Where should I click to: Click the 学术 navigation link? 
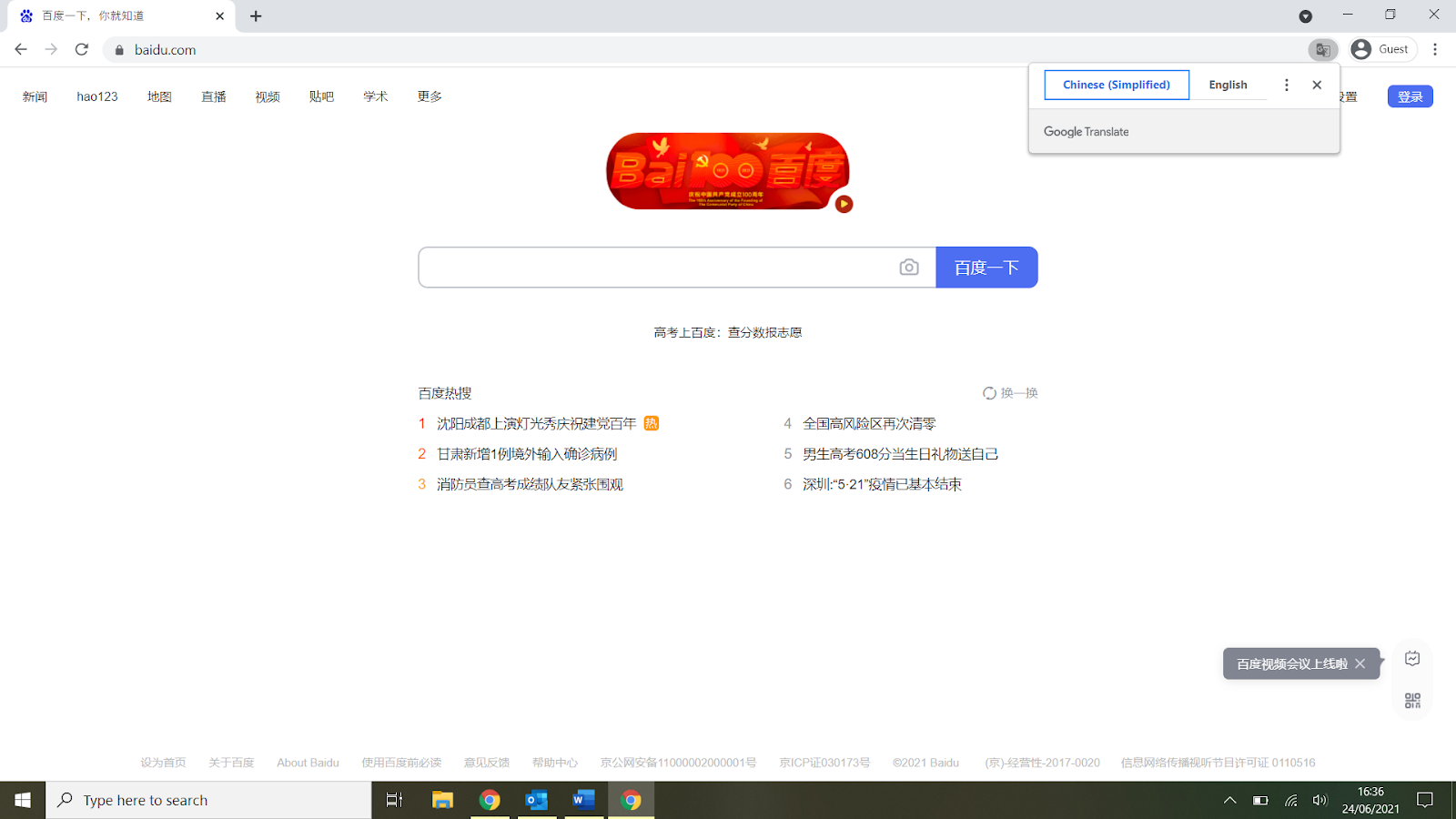(376, 96)
